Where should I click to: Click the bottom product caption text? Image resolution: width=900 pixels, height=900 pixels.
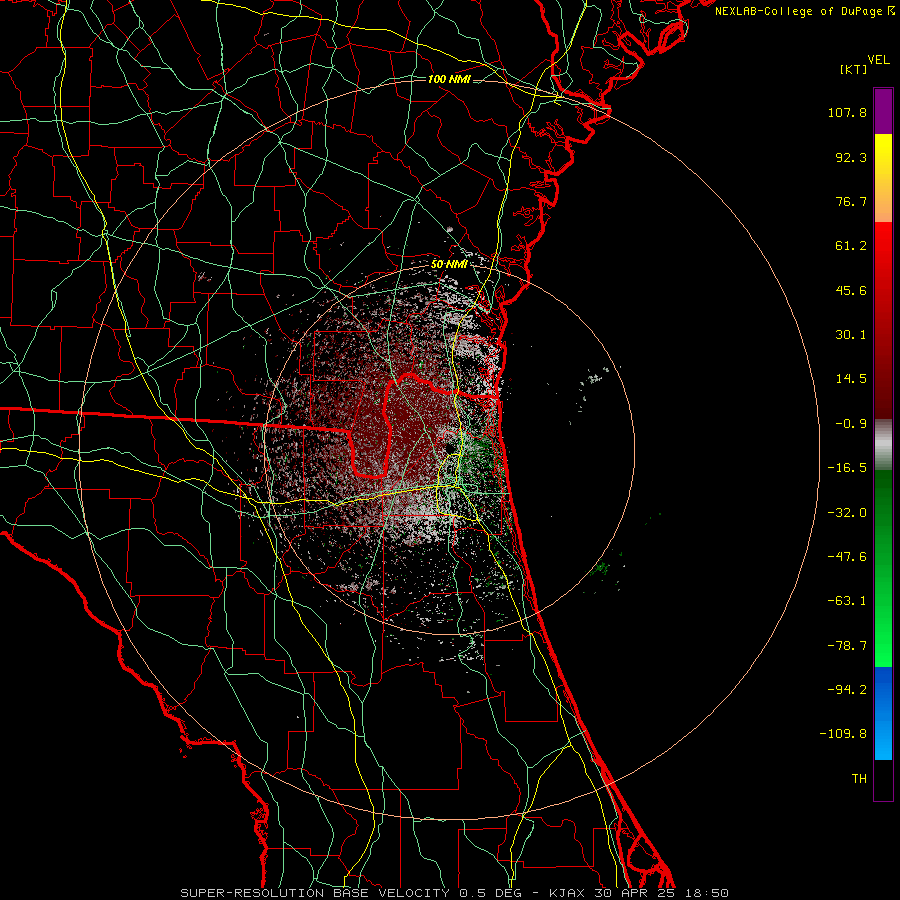pyautogui.click(x=455, y=893)
